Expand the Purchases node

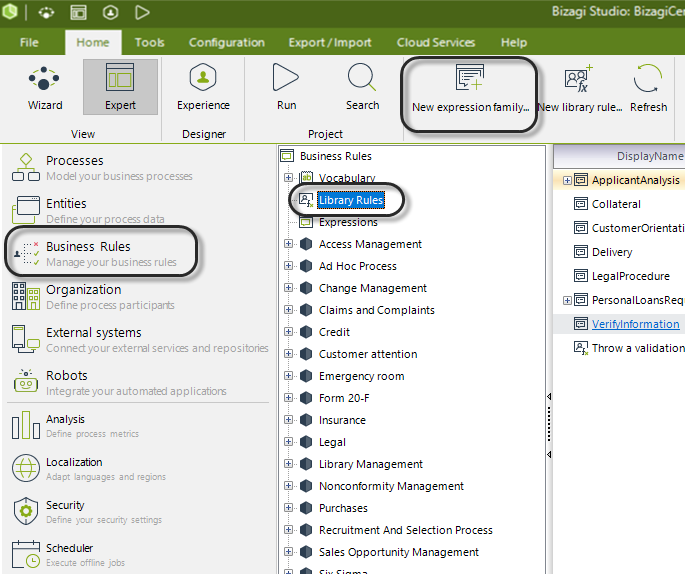[288, 508]
